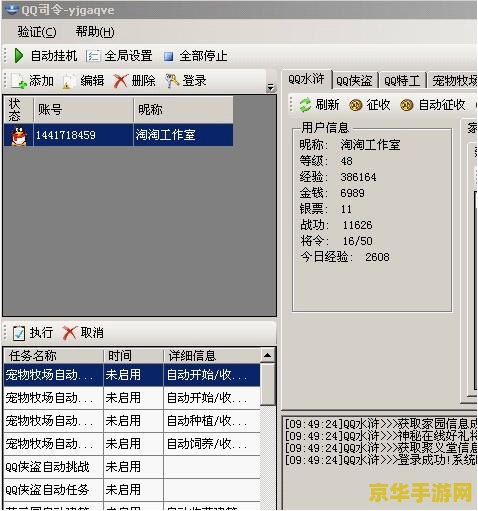The width and height of the screenshot is (478, 511).
Task: Click the 账号 column header
Action: [x=83, y=110]
